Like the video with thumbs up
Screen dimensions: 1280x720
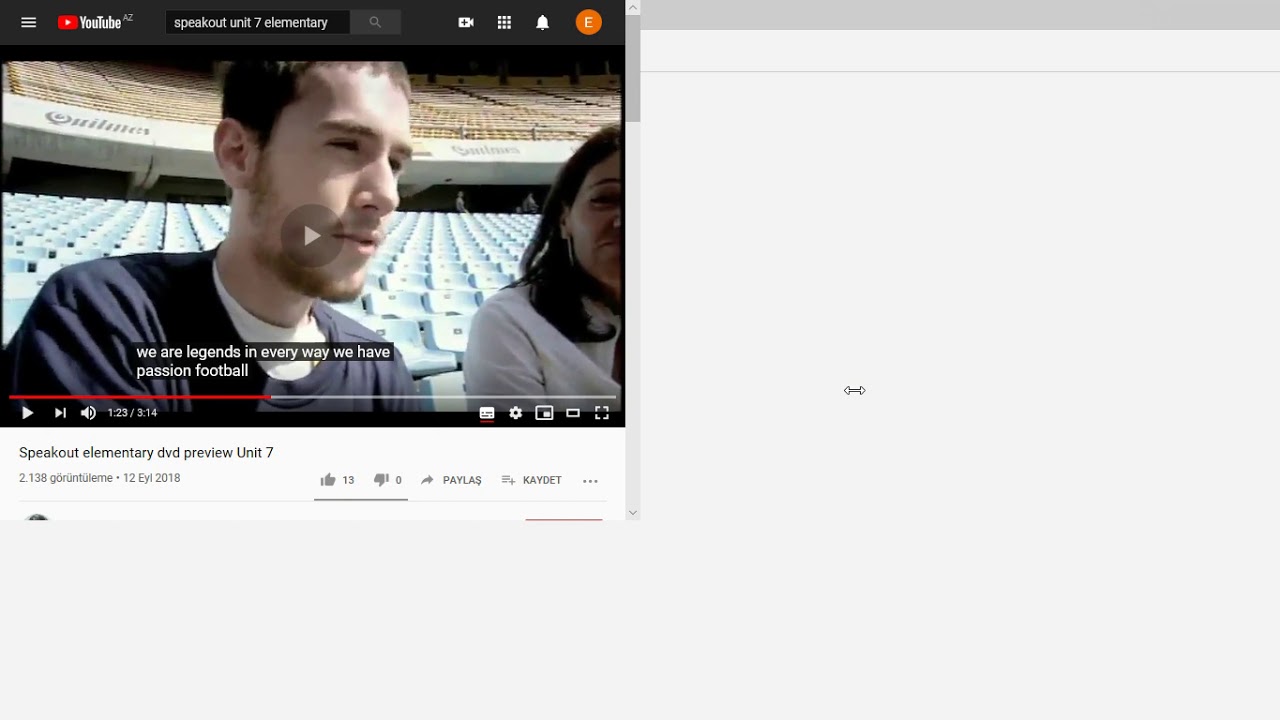click(327, 480)
